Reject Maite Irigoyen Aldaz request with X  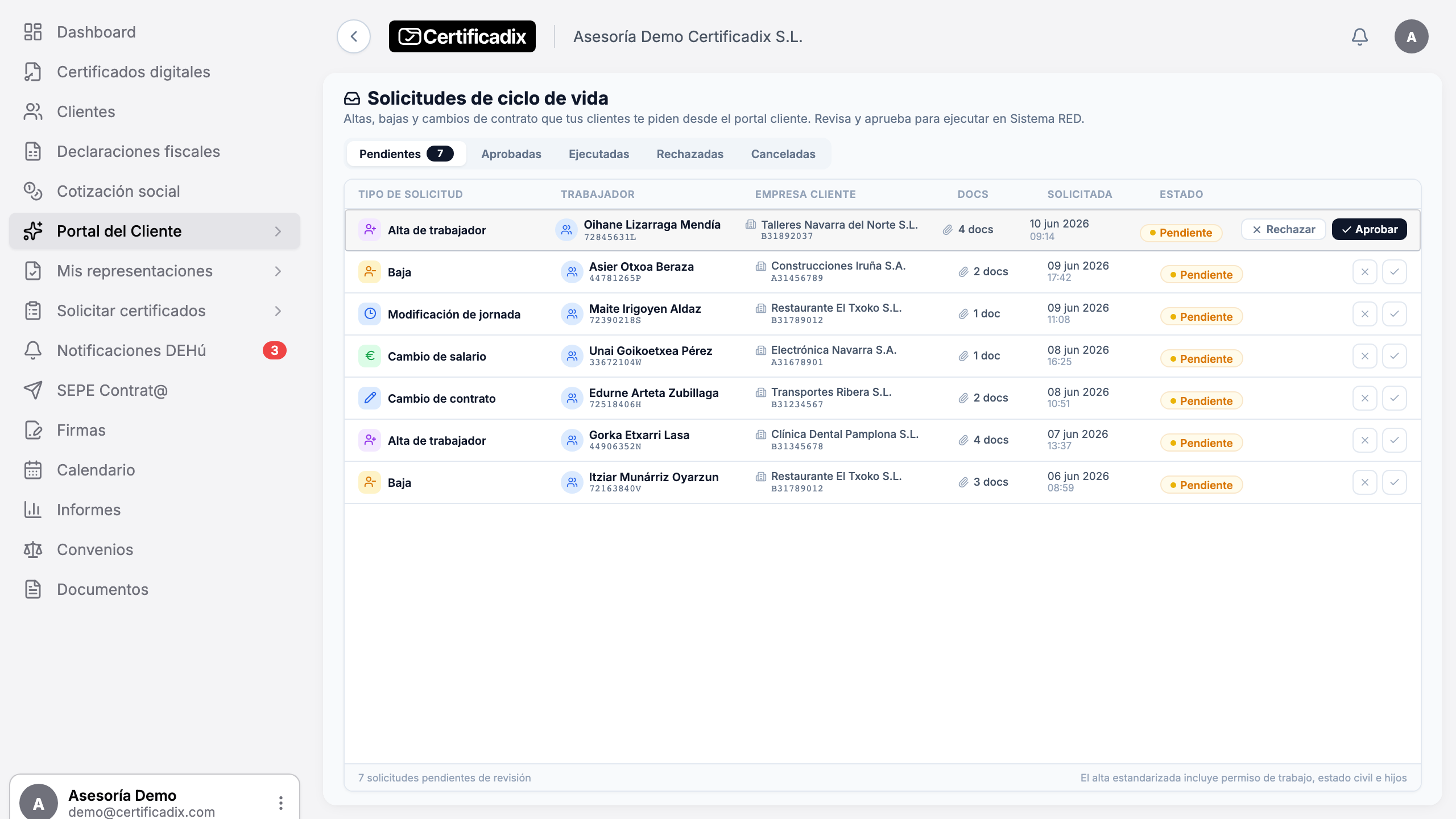coord(1364,314)
